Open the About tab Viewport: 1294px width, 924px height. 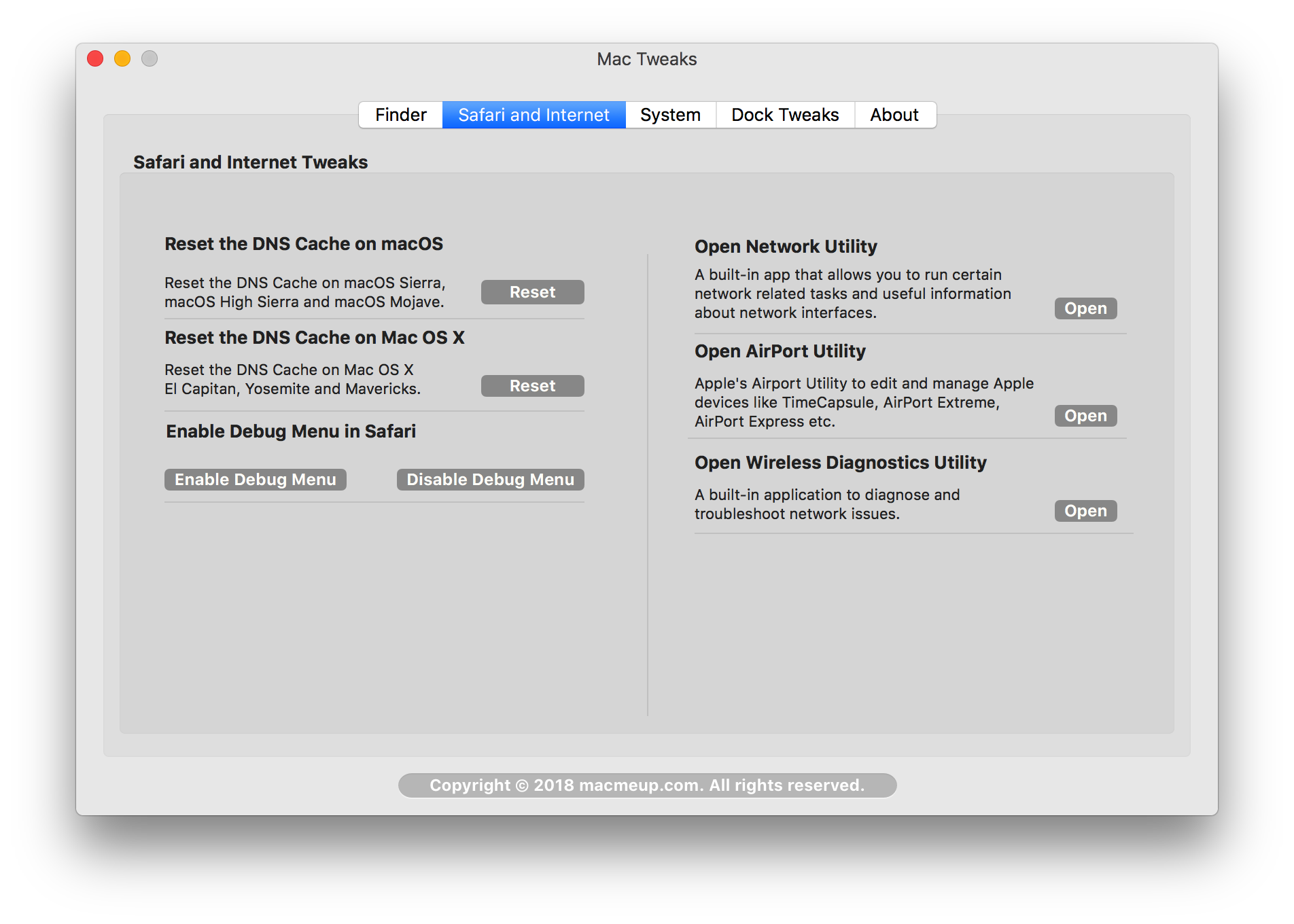pos(894,115)
